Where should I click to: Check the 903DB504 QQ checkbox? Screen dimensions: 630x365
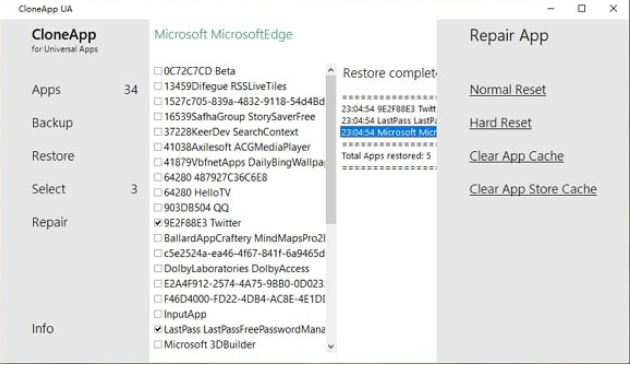click(158, 207)
